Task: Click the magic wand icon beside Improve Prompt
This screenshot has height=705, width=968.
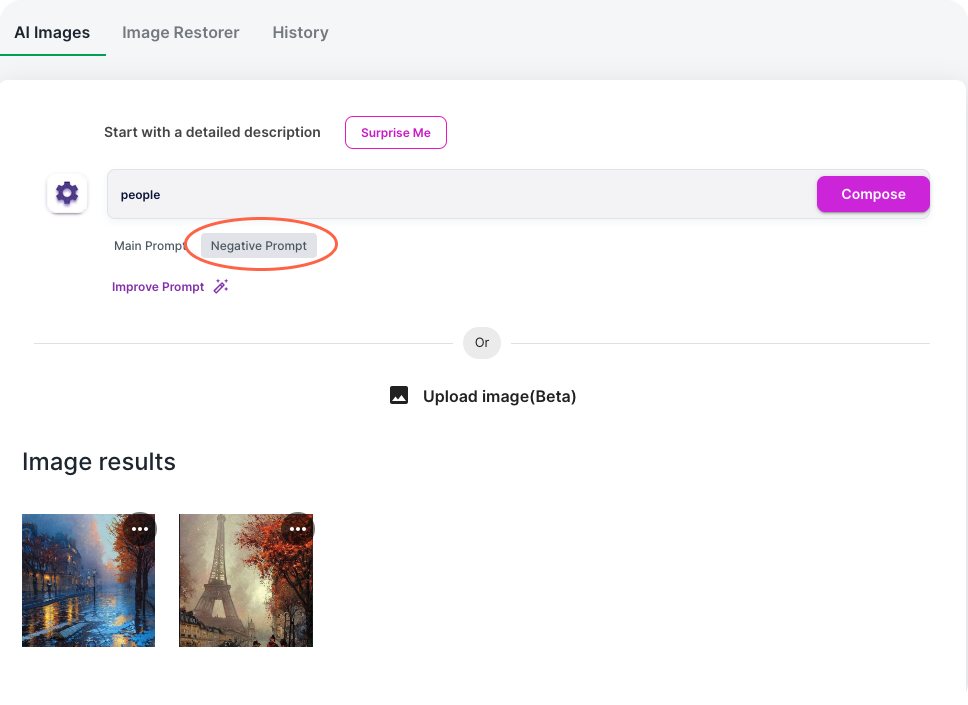Action: click(x=219, y=286)
